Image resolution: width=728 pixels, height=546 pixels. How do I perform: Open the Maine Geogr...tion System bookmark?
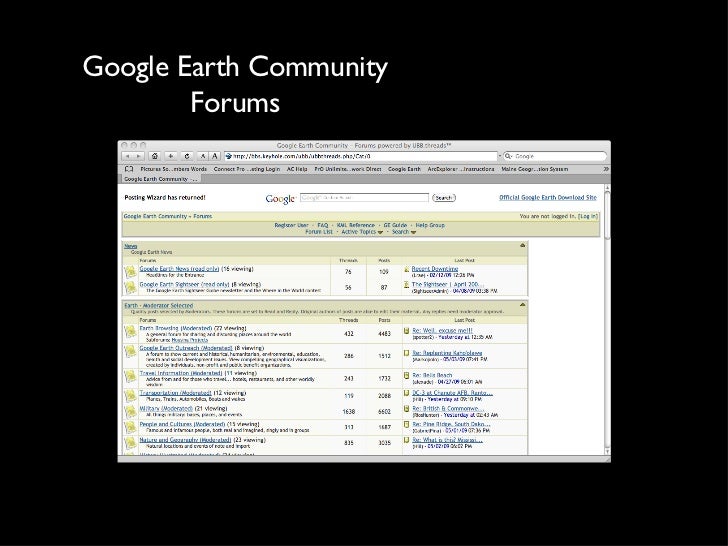click(x=534, y=169)
